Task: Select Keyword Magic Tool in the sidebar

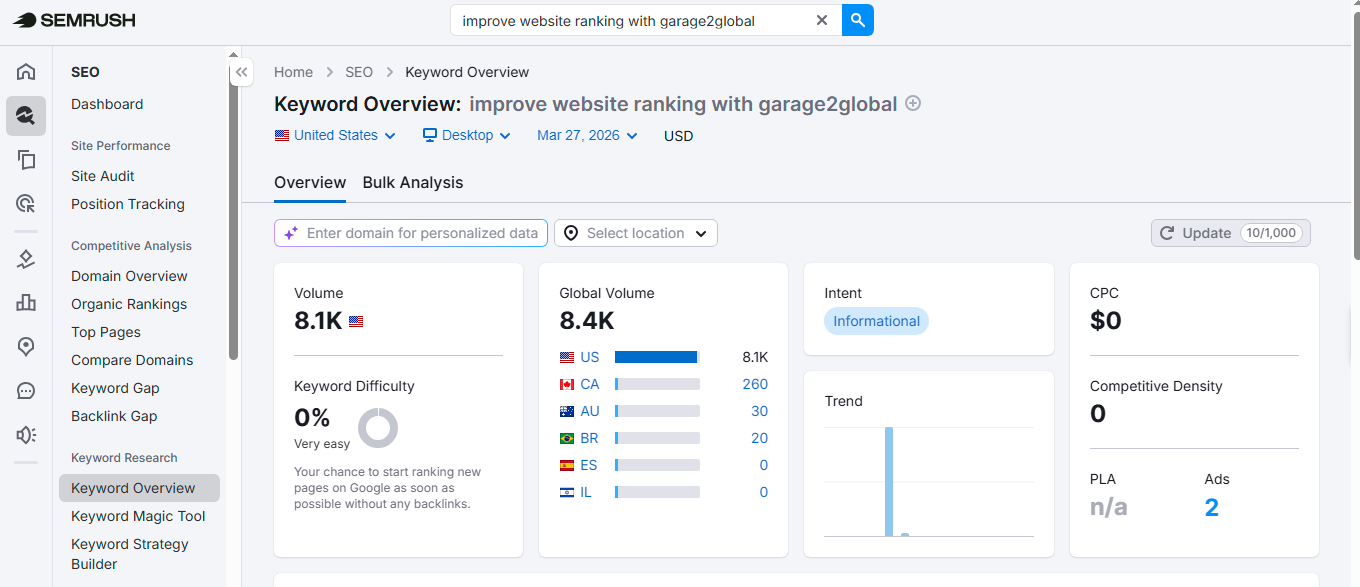Action: [x=137, y=516]
